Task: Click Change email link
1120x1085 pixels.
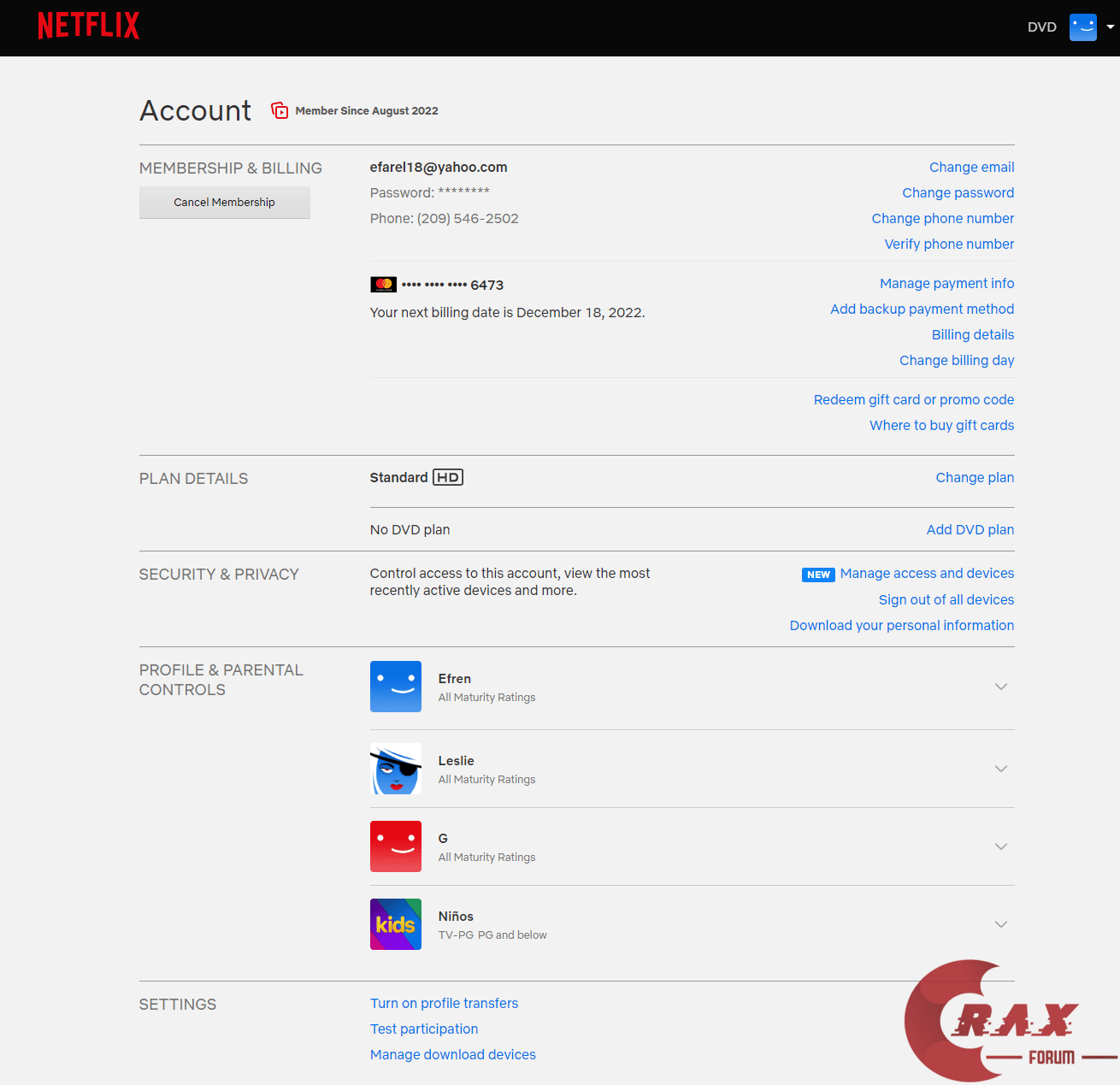Action: pos(972,168)
